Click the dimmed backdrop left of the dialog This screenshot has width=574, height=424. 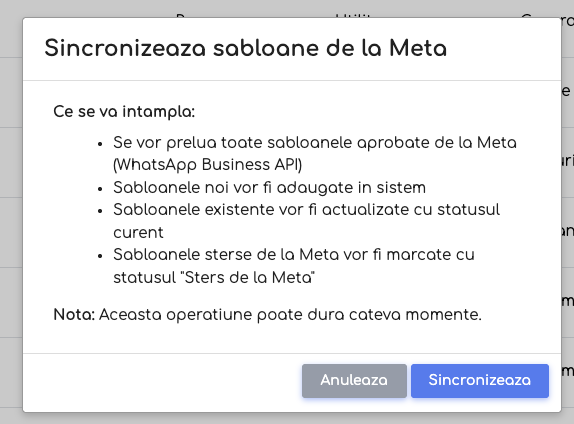coord(11,220)
